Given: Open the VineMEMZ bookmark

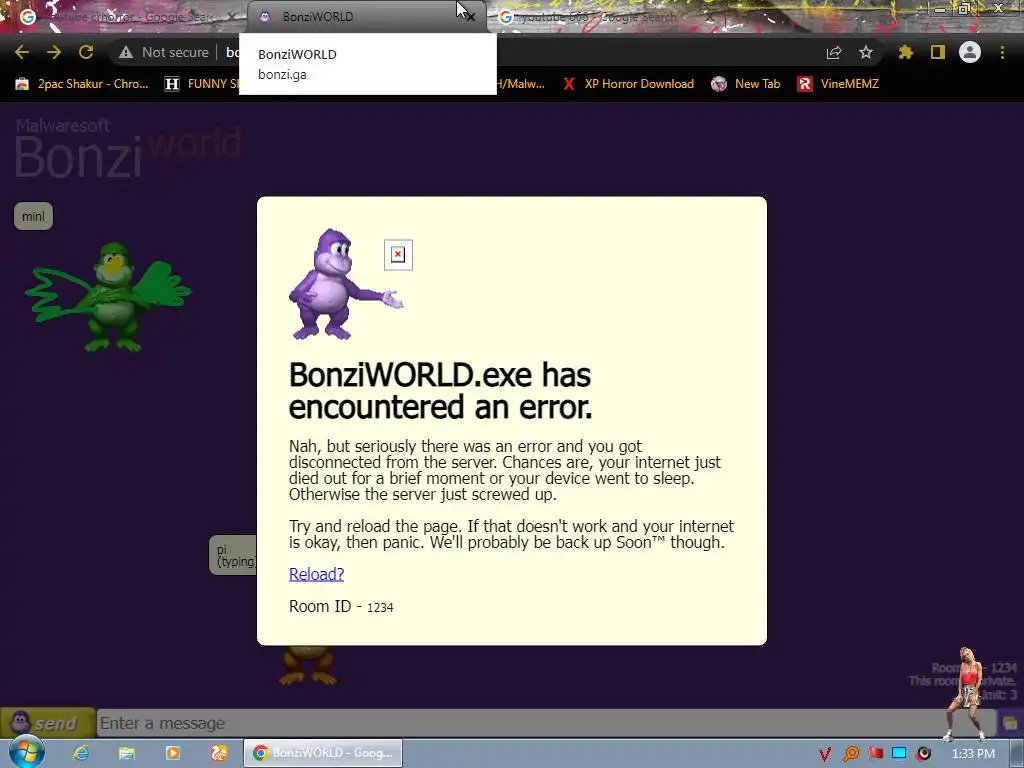Looking at the screenshot, I should tap(839, 84).
